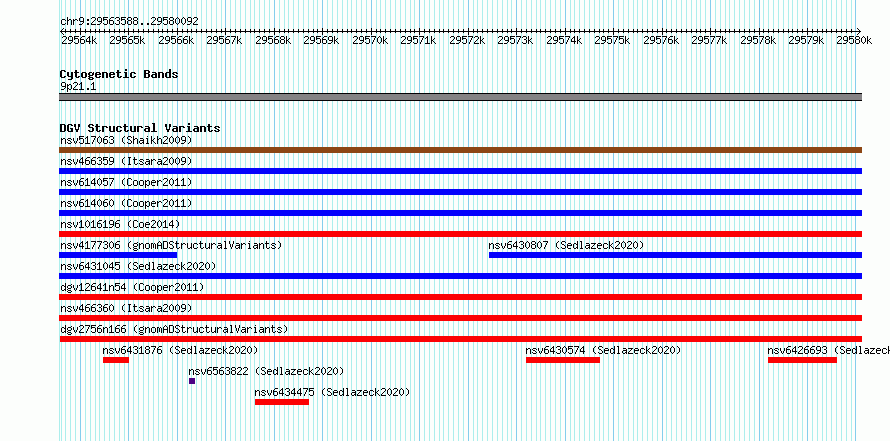Click dgv2756n166 (gnomADStructuralVariants) label
Viewport: 890px width, 441px height.
(x=174, y=329)
